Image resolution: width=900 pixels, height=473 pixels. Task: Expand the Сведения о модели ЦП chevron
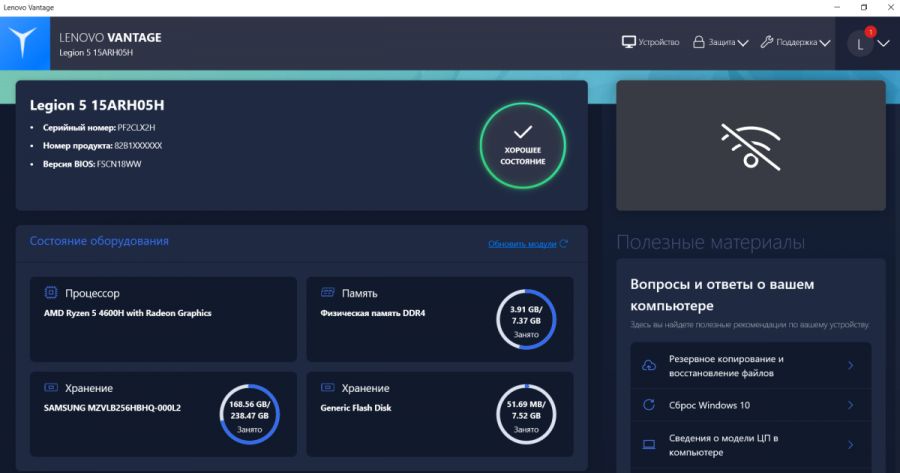pos(850,444)
